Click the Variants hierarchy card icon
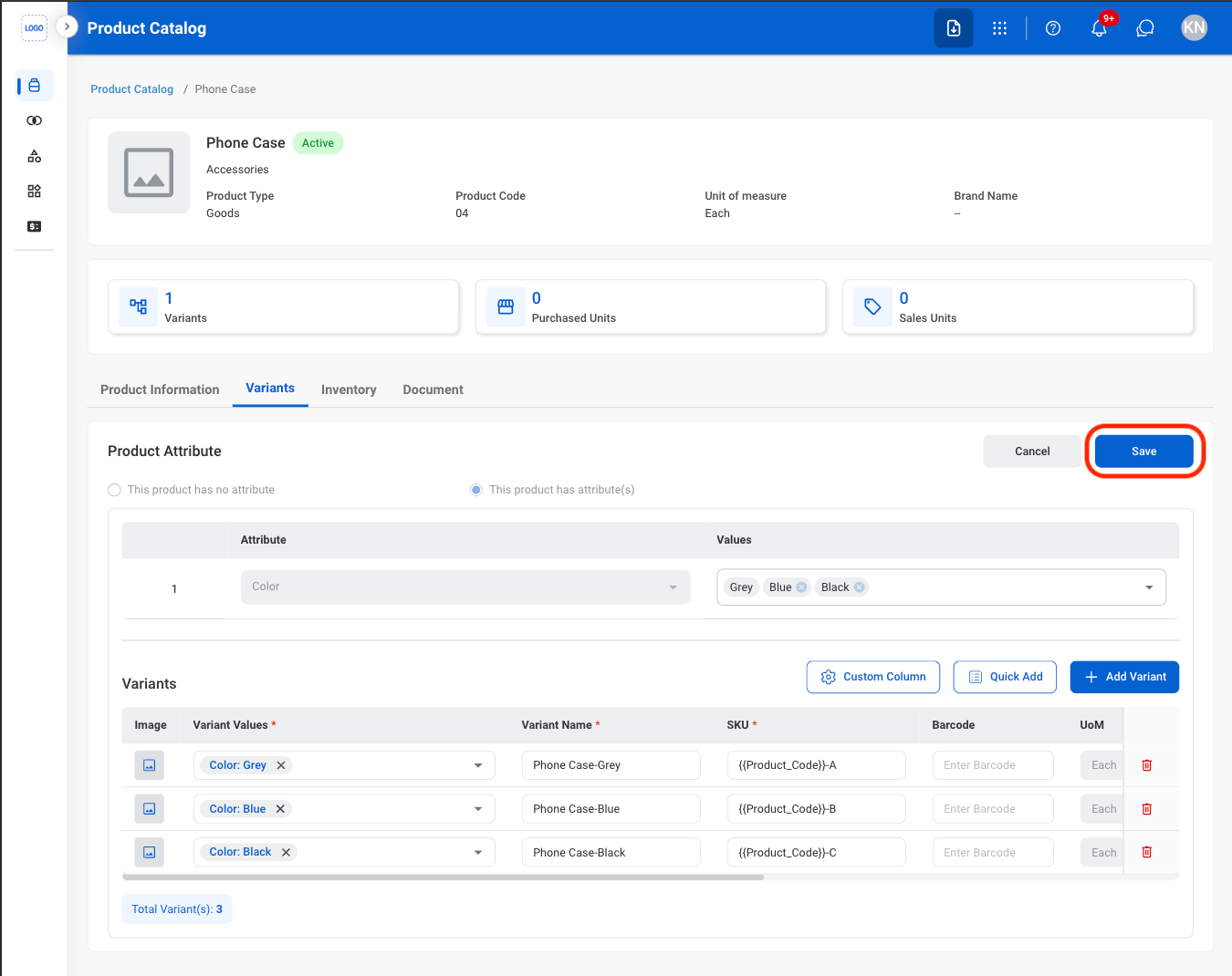1232x976 pixels. point(139,306)
